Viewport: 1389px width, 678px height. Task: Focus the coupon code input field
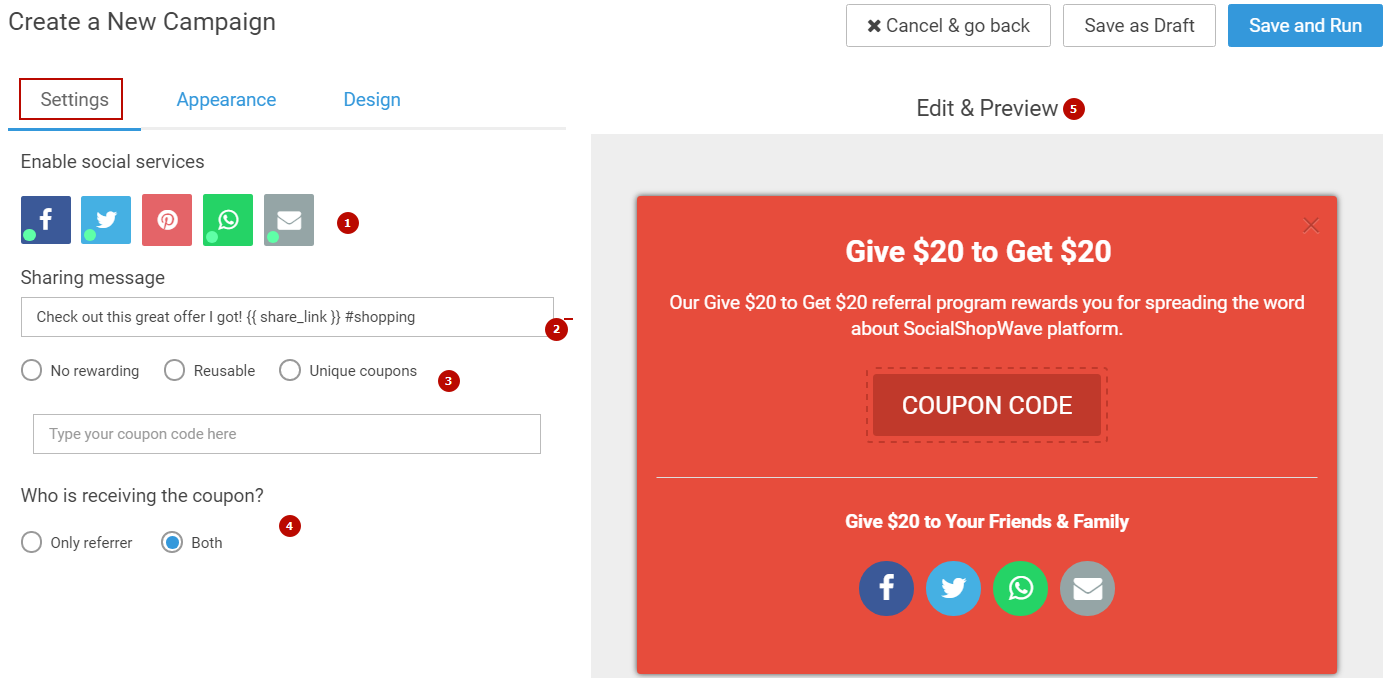(x=287, y=434)
